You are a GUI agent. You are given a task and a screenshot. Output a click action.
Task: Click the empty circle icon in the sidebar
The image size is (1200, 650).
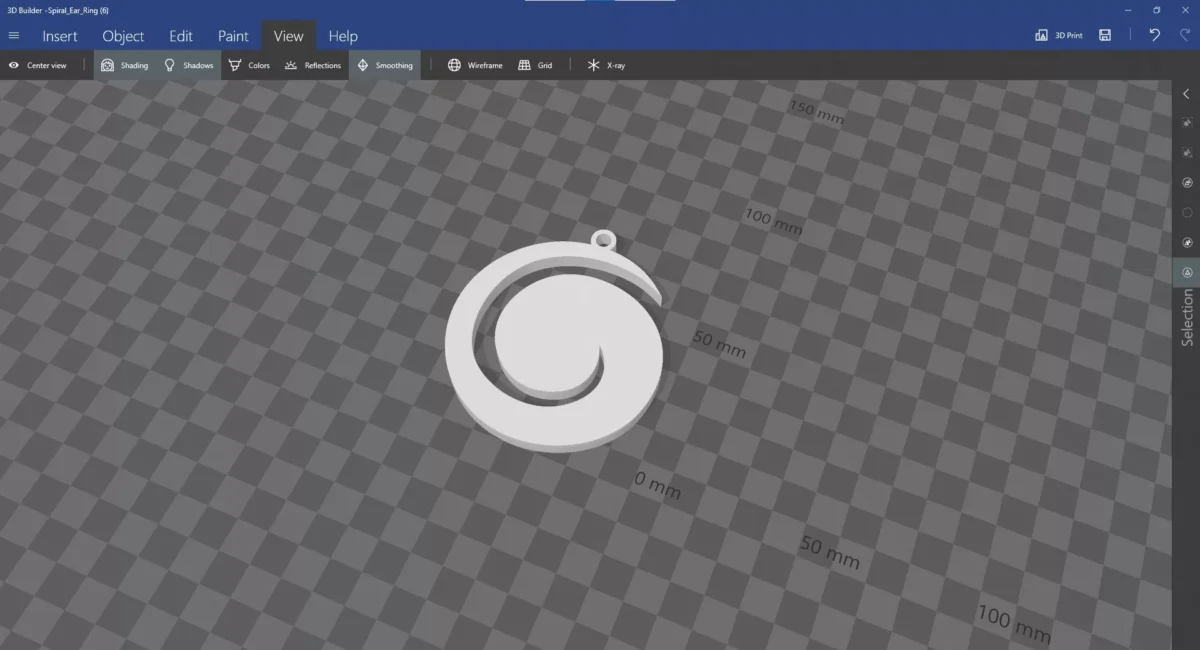(1187, 212)
